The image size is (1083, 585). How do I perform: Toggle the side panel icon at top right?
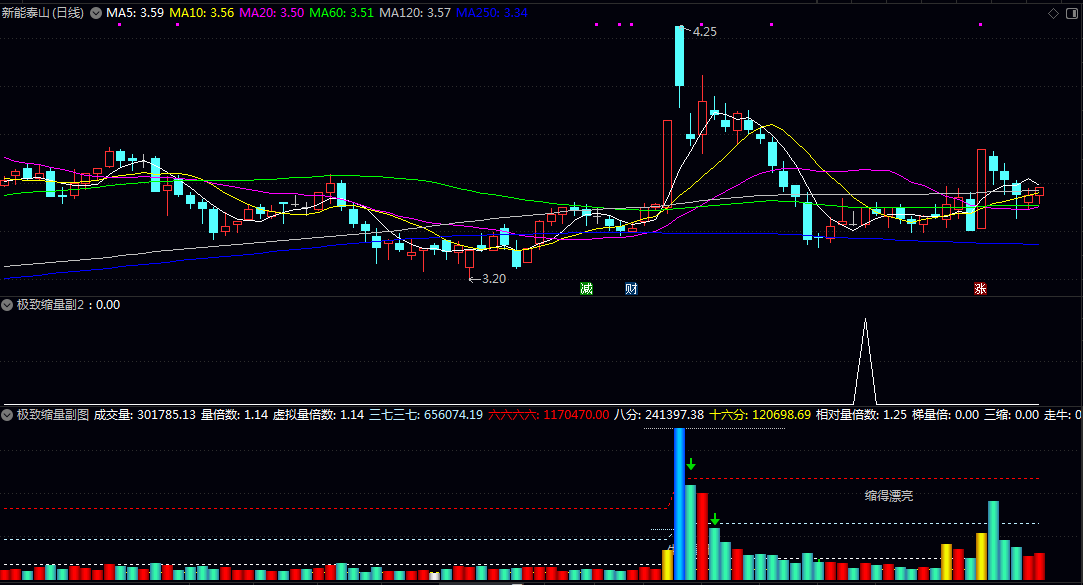point(1074,13)
